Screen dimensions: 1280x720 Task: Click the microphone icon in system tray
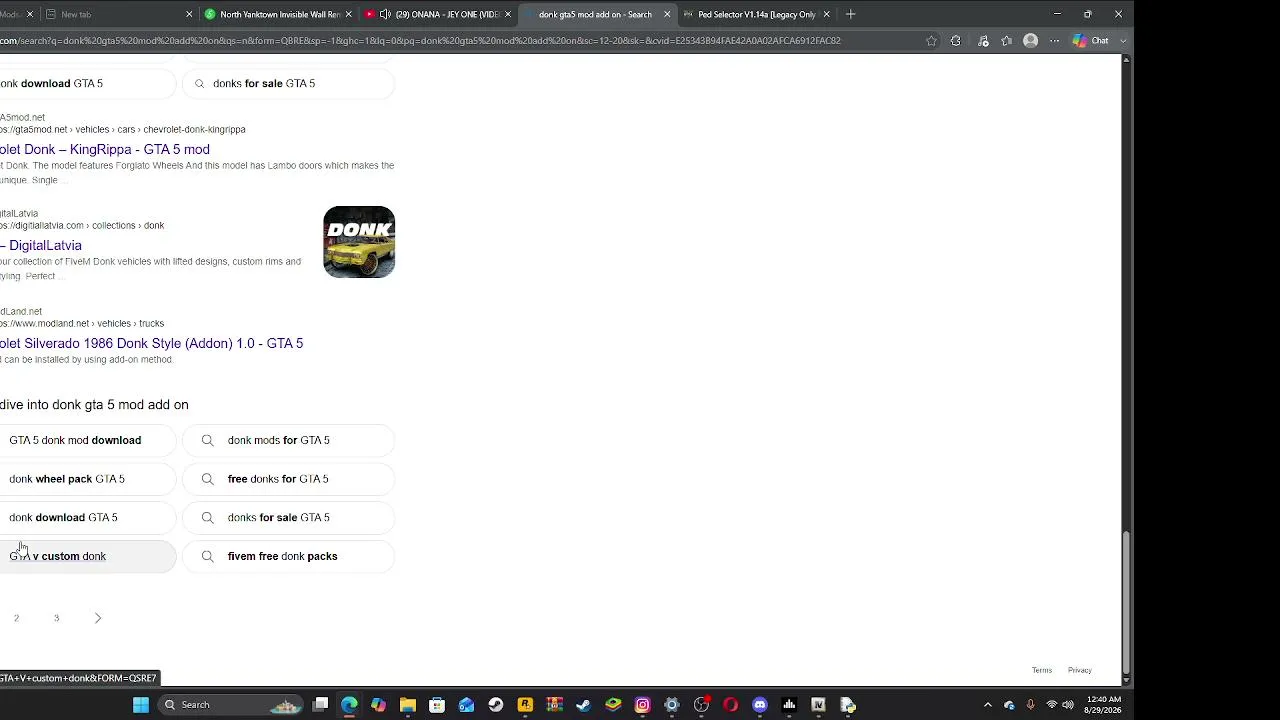tap(1030, 705)
